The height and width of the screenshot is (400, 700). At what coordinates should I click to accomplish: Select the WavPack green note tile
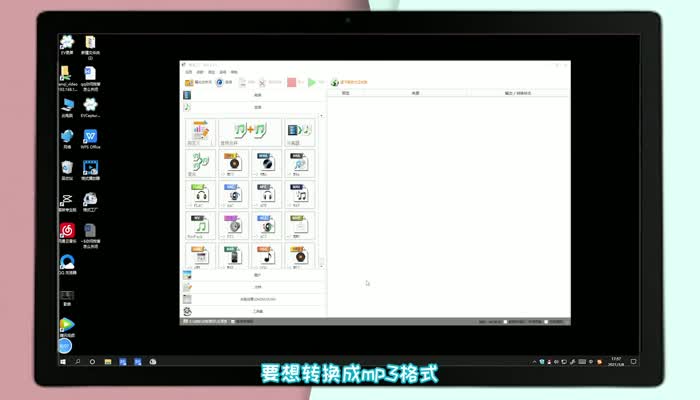tap(200, 226)
